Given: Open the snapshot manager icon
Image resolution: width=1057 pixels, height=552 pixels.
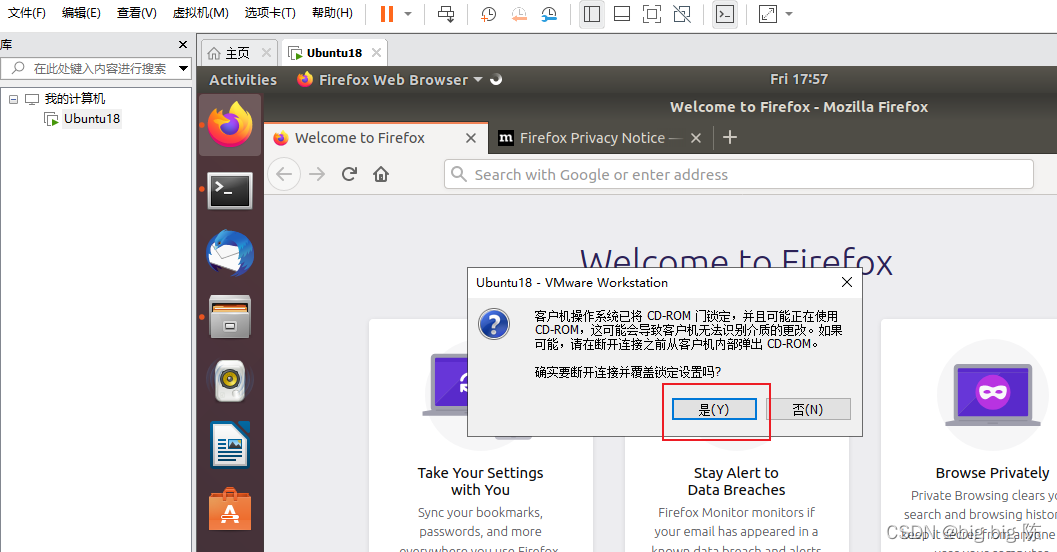Looking at the screenshot, I should pyautogui.click(x=549, y=13).
